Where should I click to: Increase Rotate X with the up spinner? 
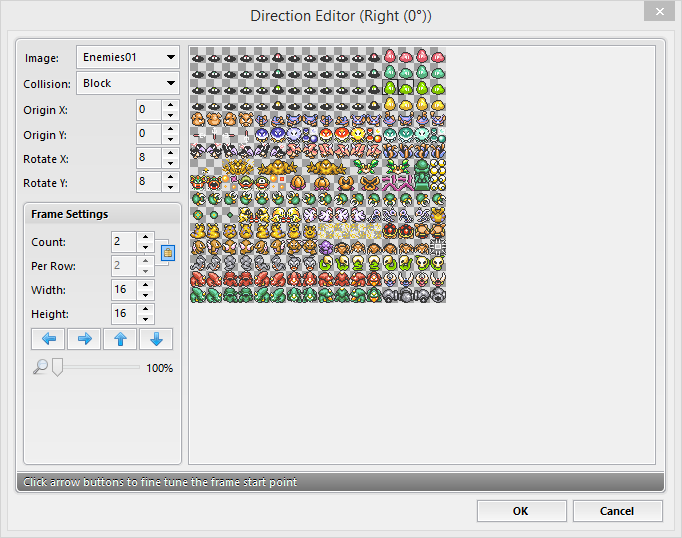[x=170, y=153]
